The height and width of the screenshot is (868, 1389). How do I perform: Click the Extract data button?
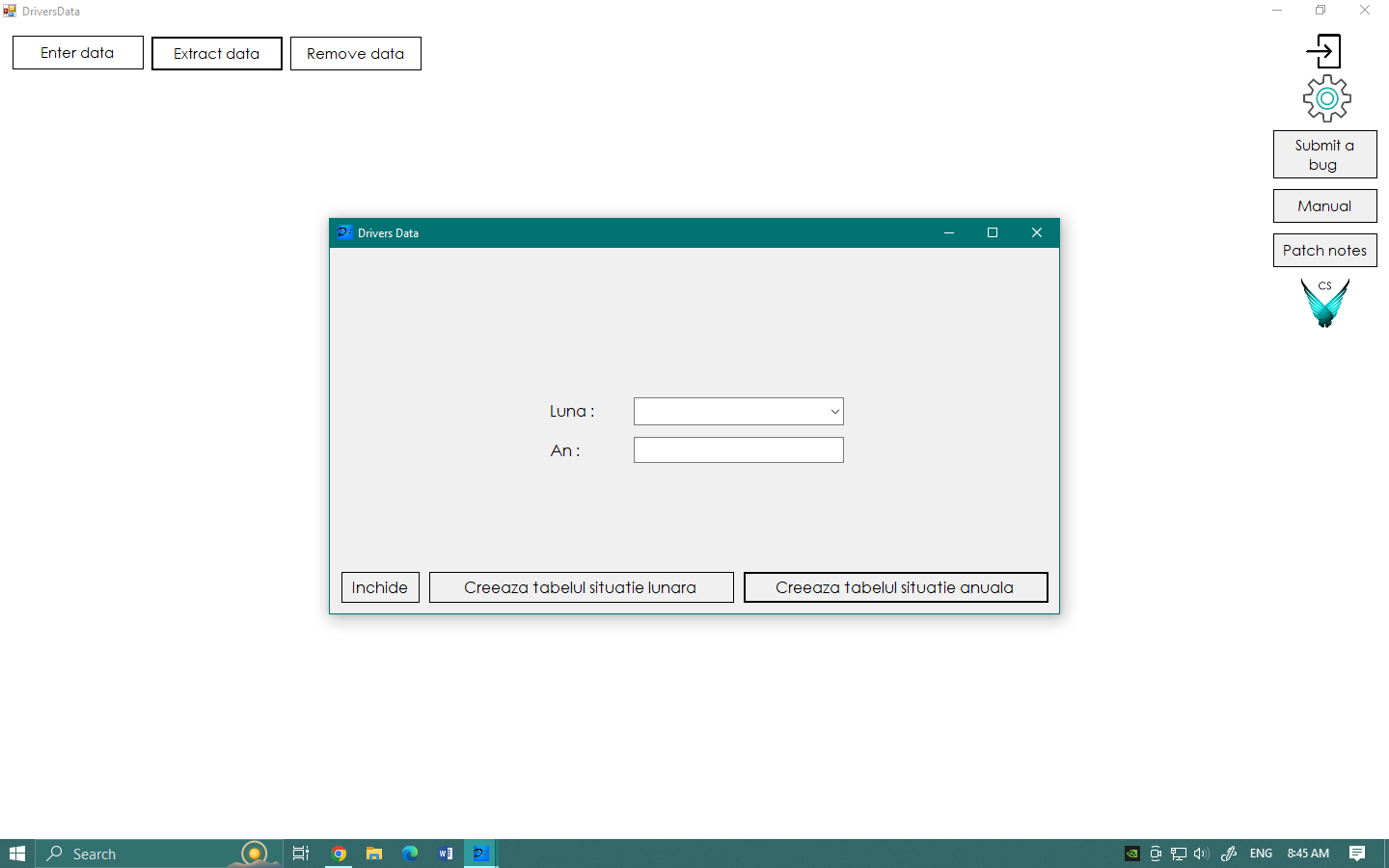tap(217, 54)
